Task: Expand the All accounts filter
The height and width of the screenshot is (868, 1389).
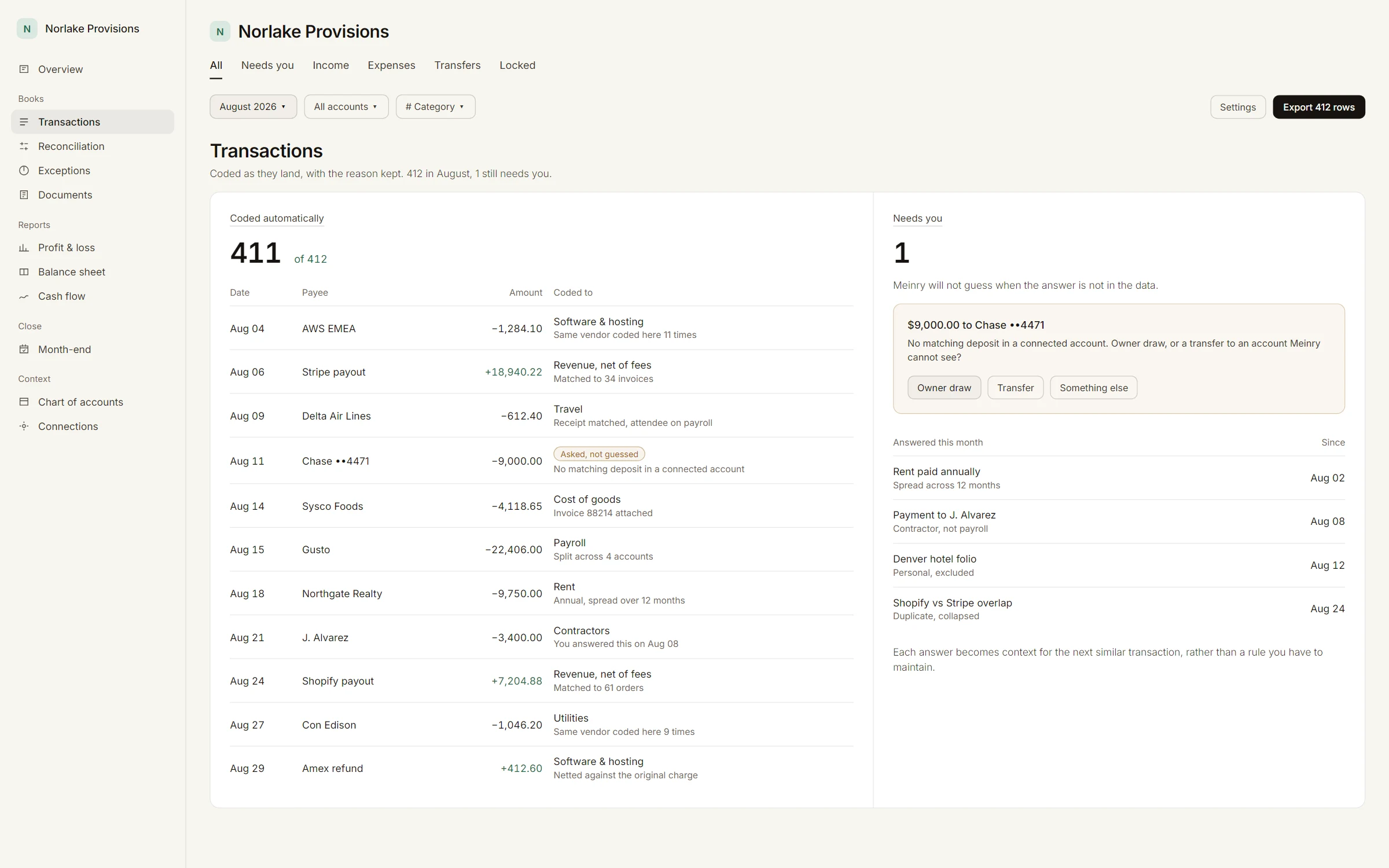Action: [346, 107]
